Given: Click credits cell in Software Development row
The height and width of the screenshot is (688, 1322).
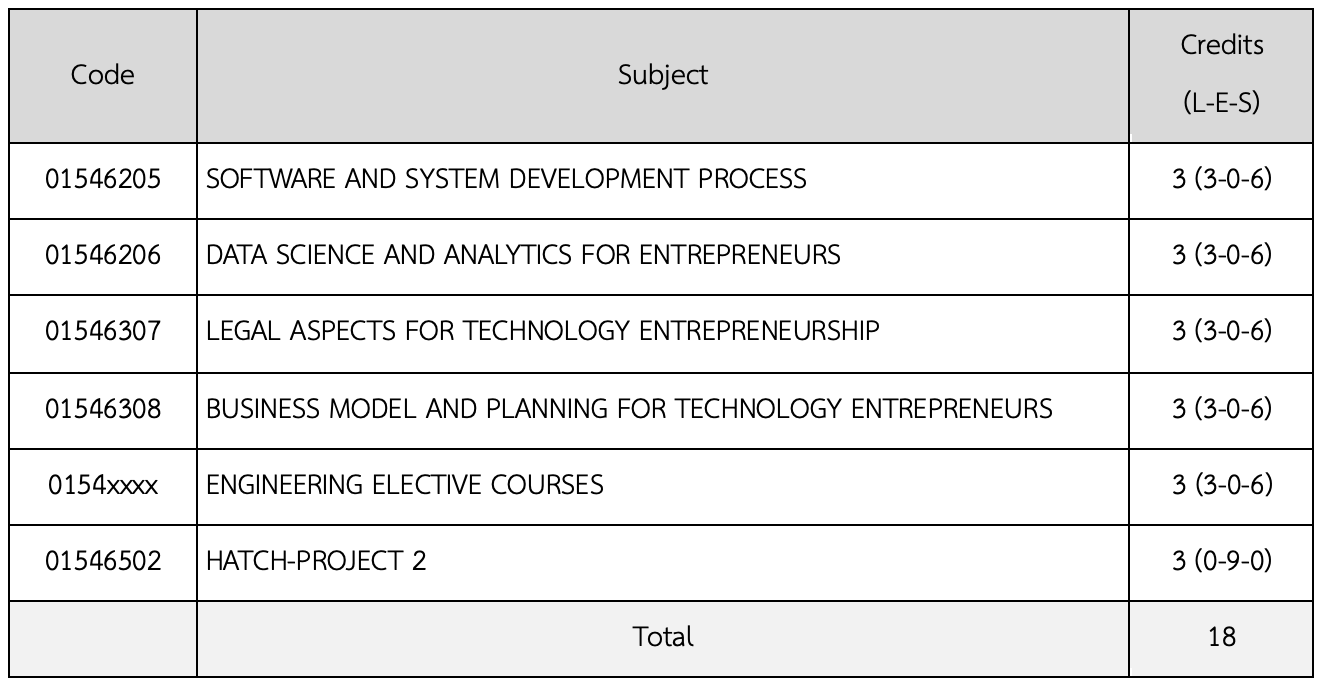Looking at the screenshot, I should [x=1221, y=179].
